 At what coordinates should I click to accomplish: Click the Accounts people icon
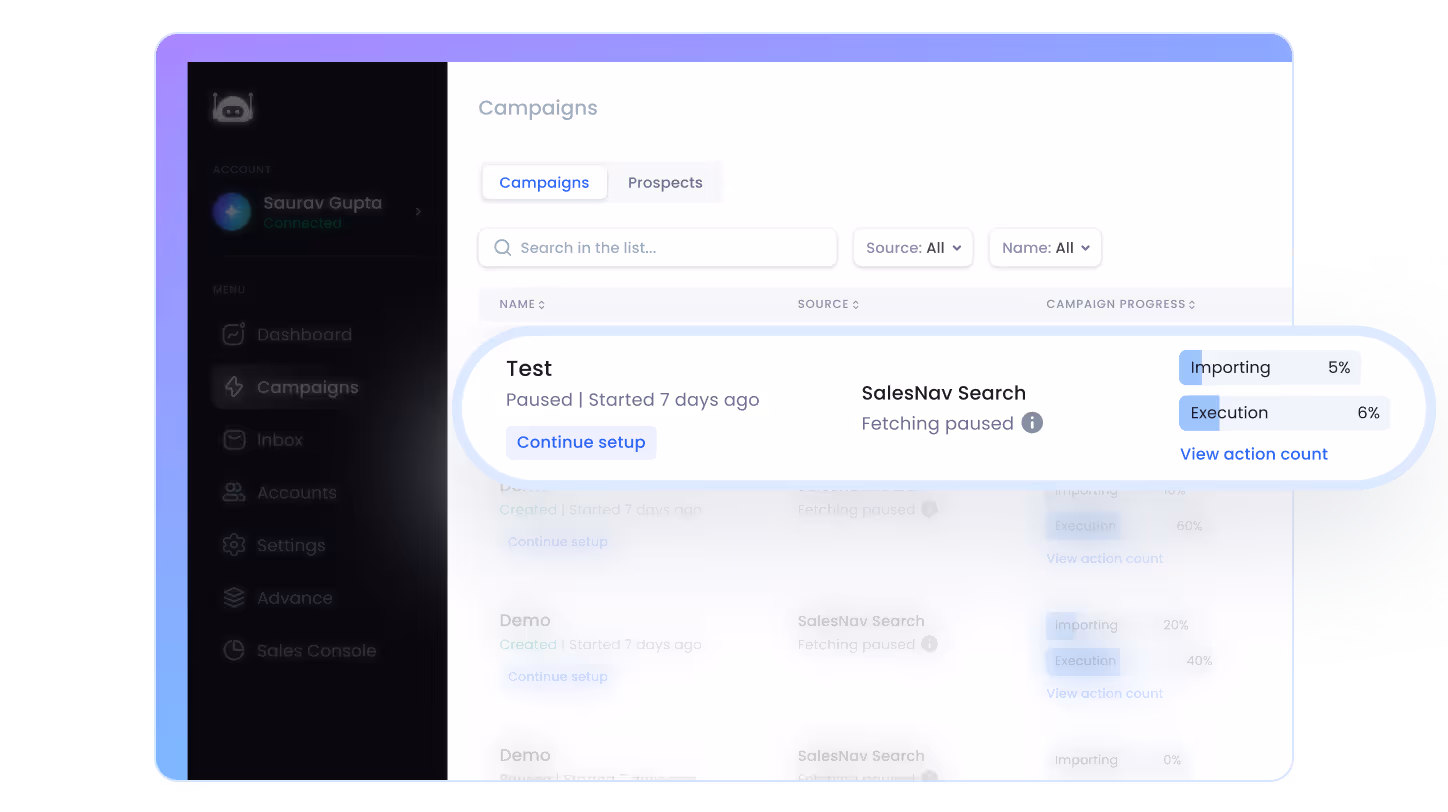point(234,492)
